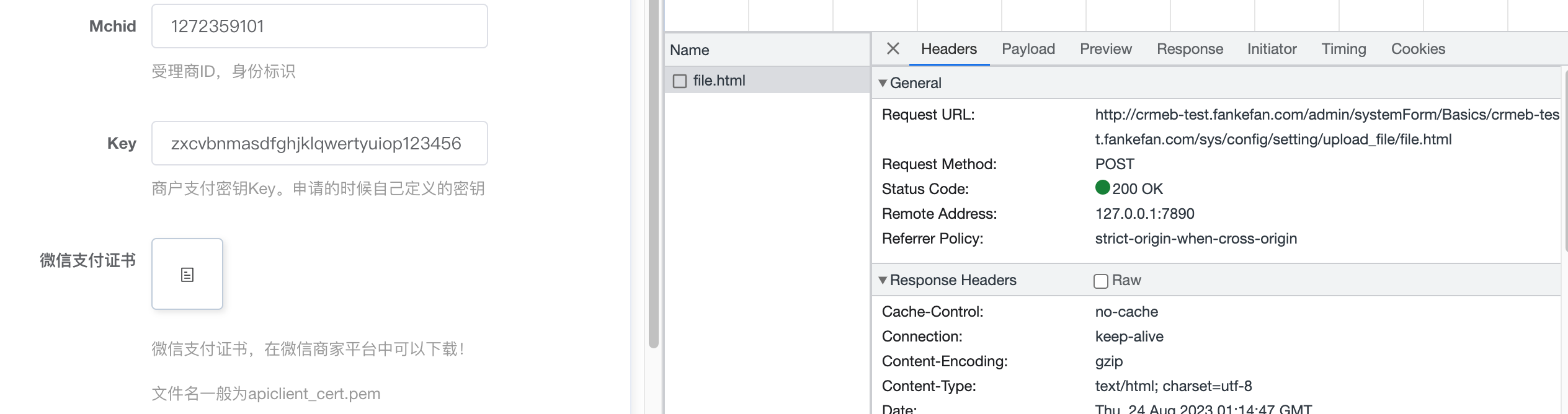Click the Key field label
The width and height of the screenshot is (1568, 414).
click(x=122, y=143)
